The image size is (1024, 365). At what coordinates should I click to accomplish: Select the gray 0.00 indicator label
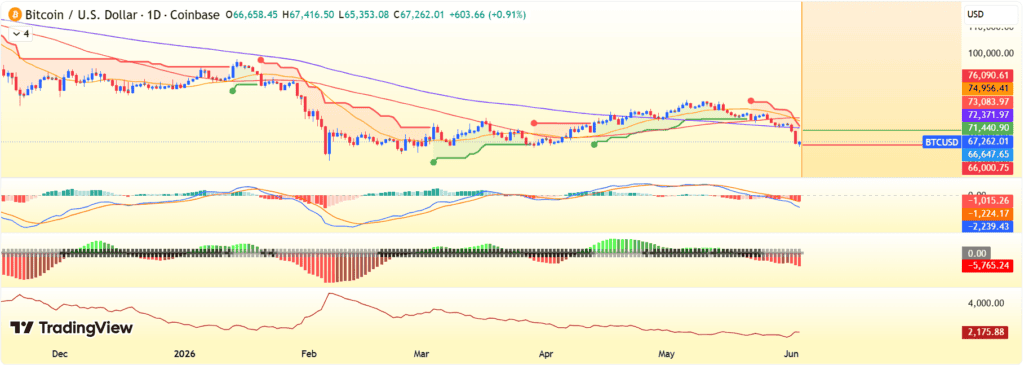coord(976,253)
